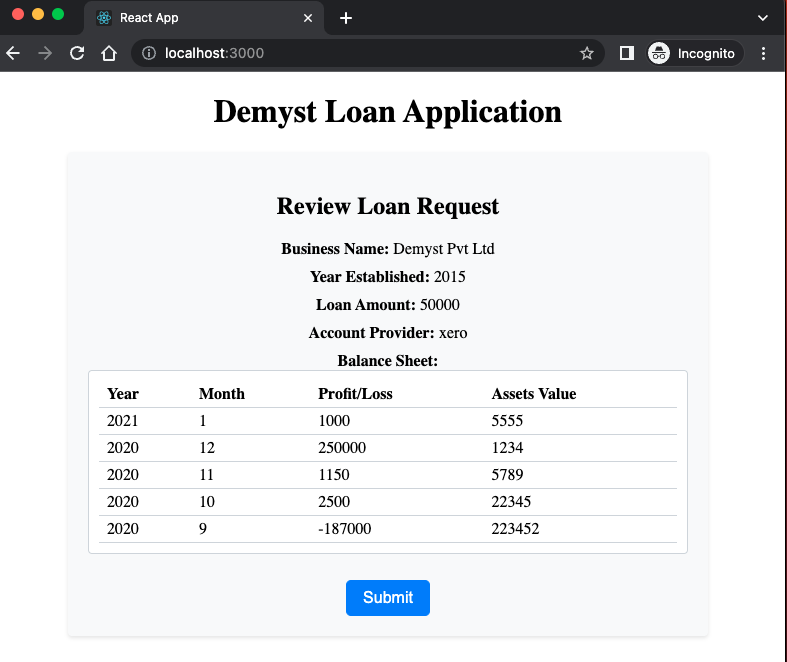Click the Profit/Loss column header

[355, 394]
